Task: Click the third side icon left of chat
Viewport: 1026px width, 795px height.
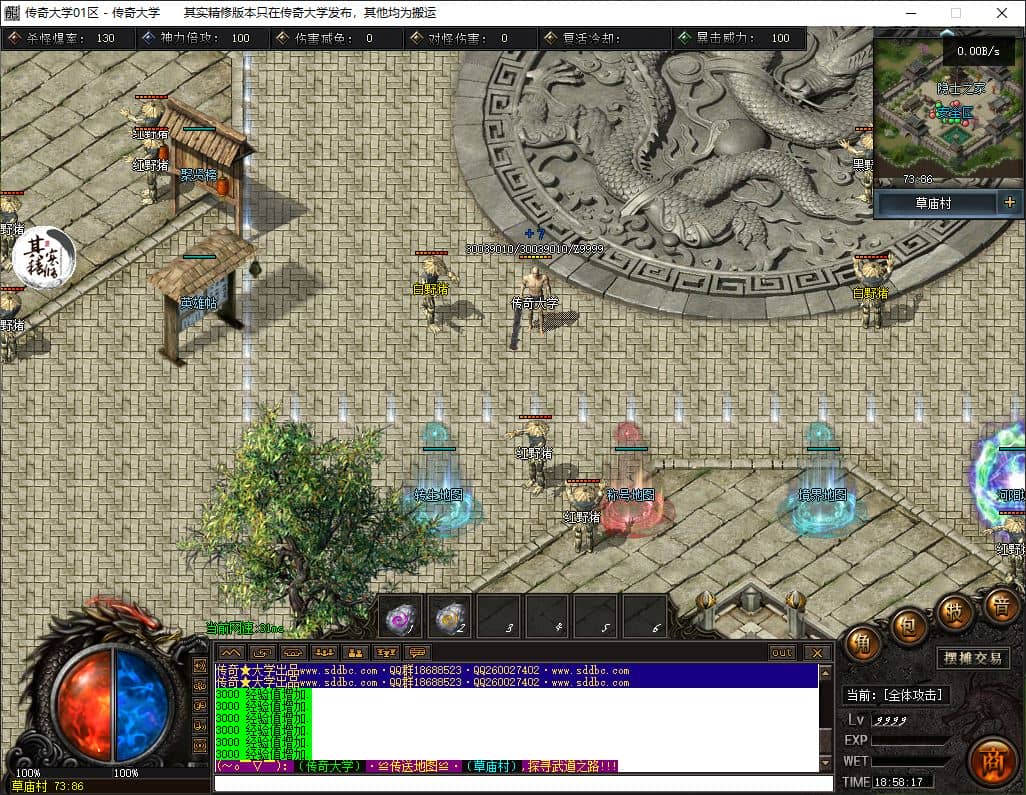Action: click(200, 706)
